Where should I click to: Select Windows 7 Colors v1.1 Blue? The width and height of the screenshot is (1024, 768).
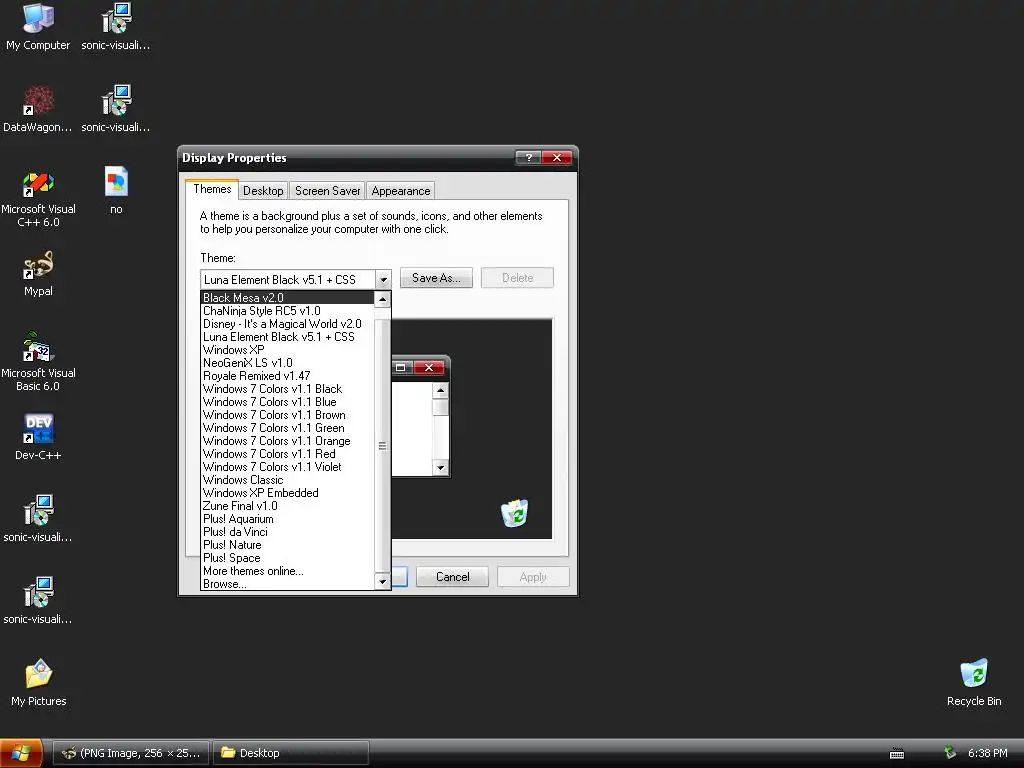[287, 402]
